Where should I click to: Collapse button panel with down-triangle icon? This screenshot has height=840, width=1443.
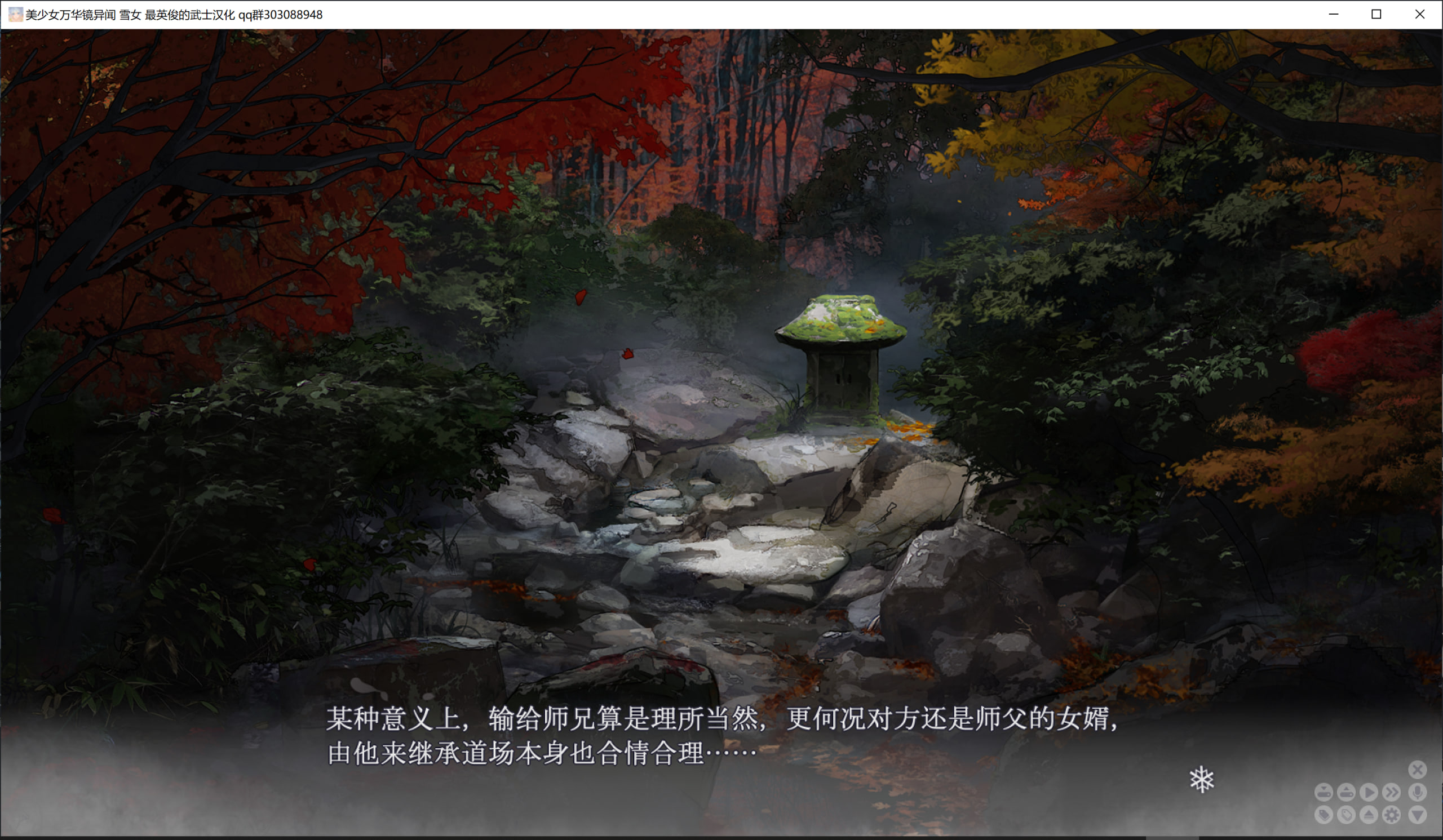(1417, 815)
